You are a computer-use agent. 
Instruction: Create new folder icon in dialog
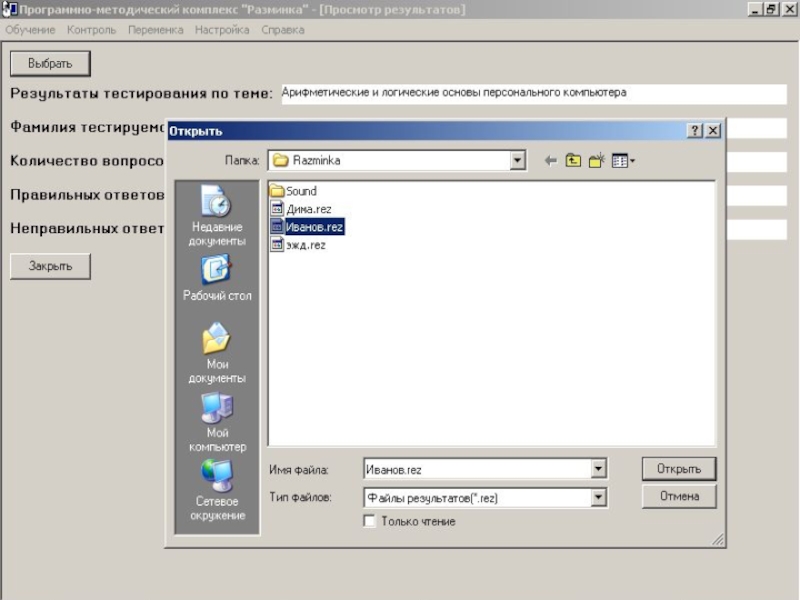coord(596,160)
